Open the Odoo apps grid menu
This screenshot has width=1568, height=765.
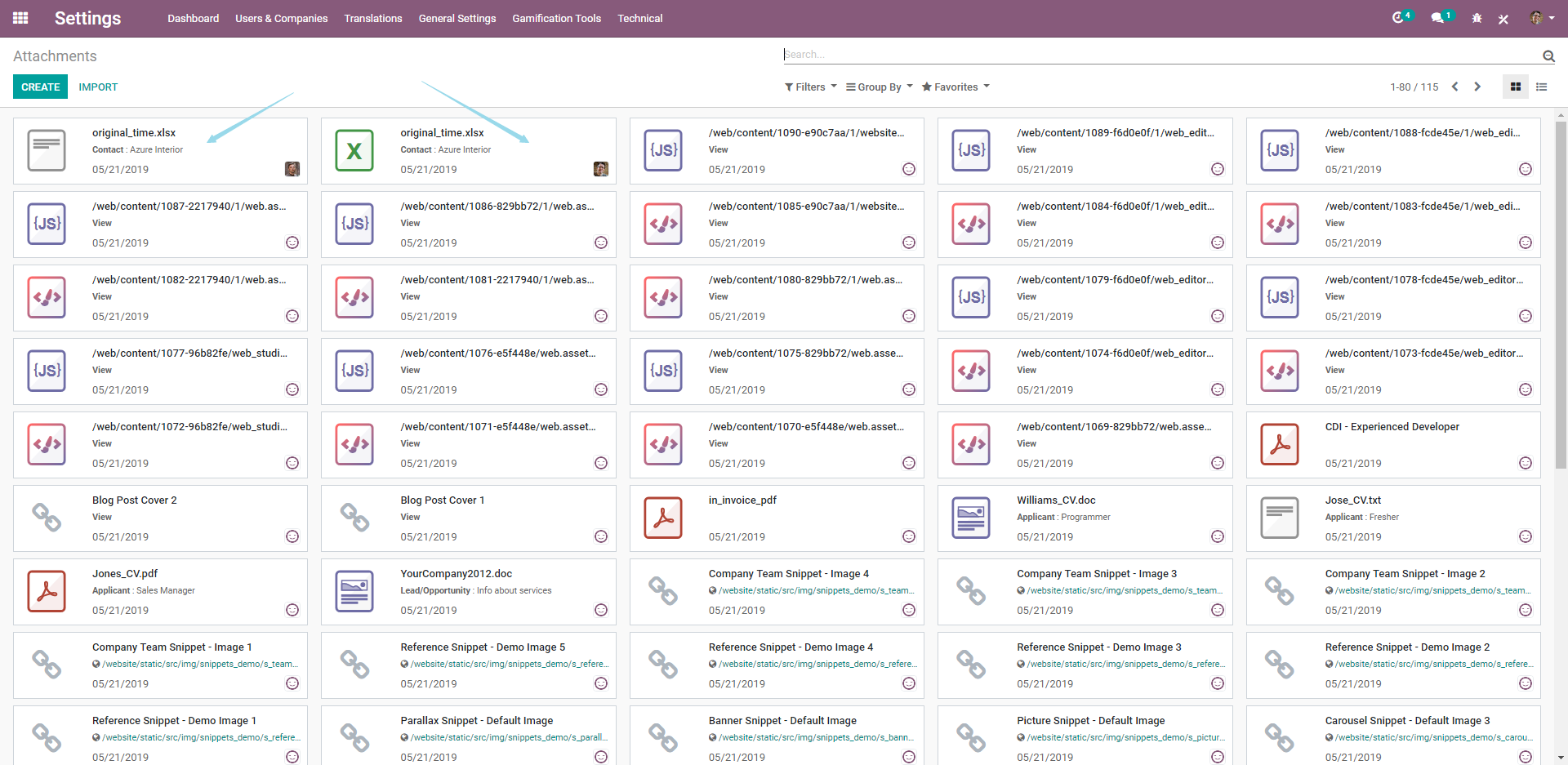pos(20,18)
